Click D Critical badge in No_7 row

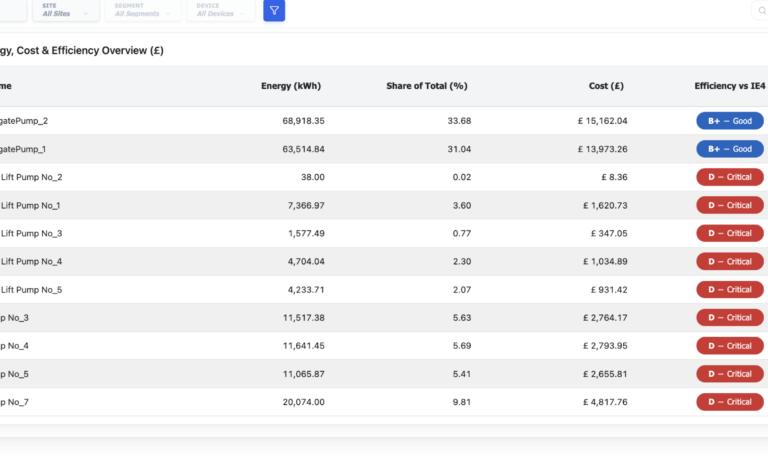pos(730,402)
